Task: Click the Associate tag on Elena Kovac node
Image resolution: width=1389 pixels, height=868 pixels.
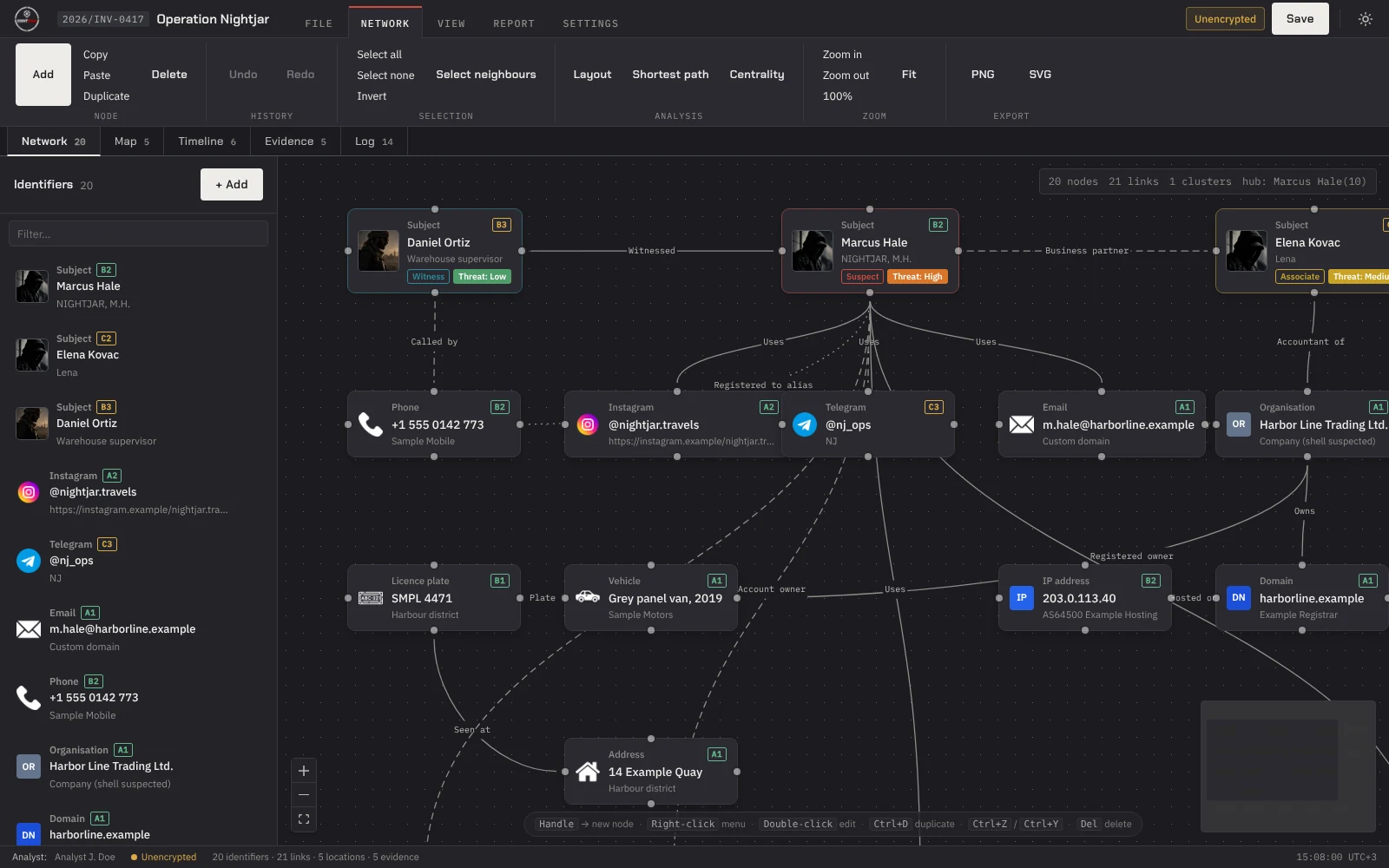Action: [1300, 277]
